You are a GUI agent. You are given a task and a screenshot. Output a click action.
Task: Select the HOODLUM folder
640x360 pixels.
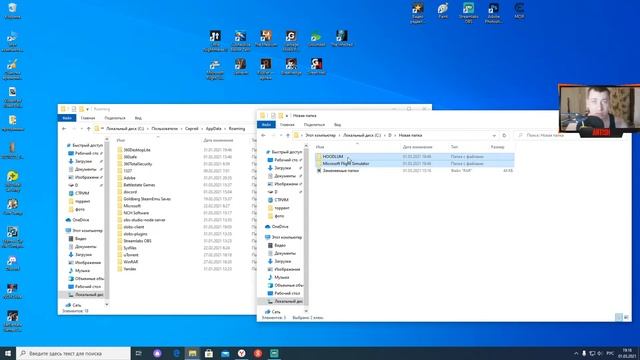coord(414,156)
